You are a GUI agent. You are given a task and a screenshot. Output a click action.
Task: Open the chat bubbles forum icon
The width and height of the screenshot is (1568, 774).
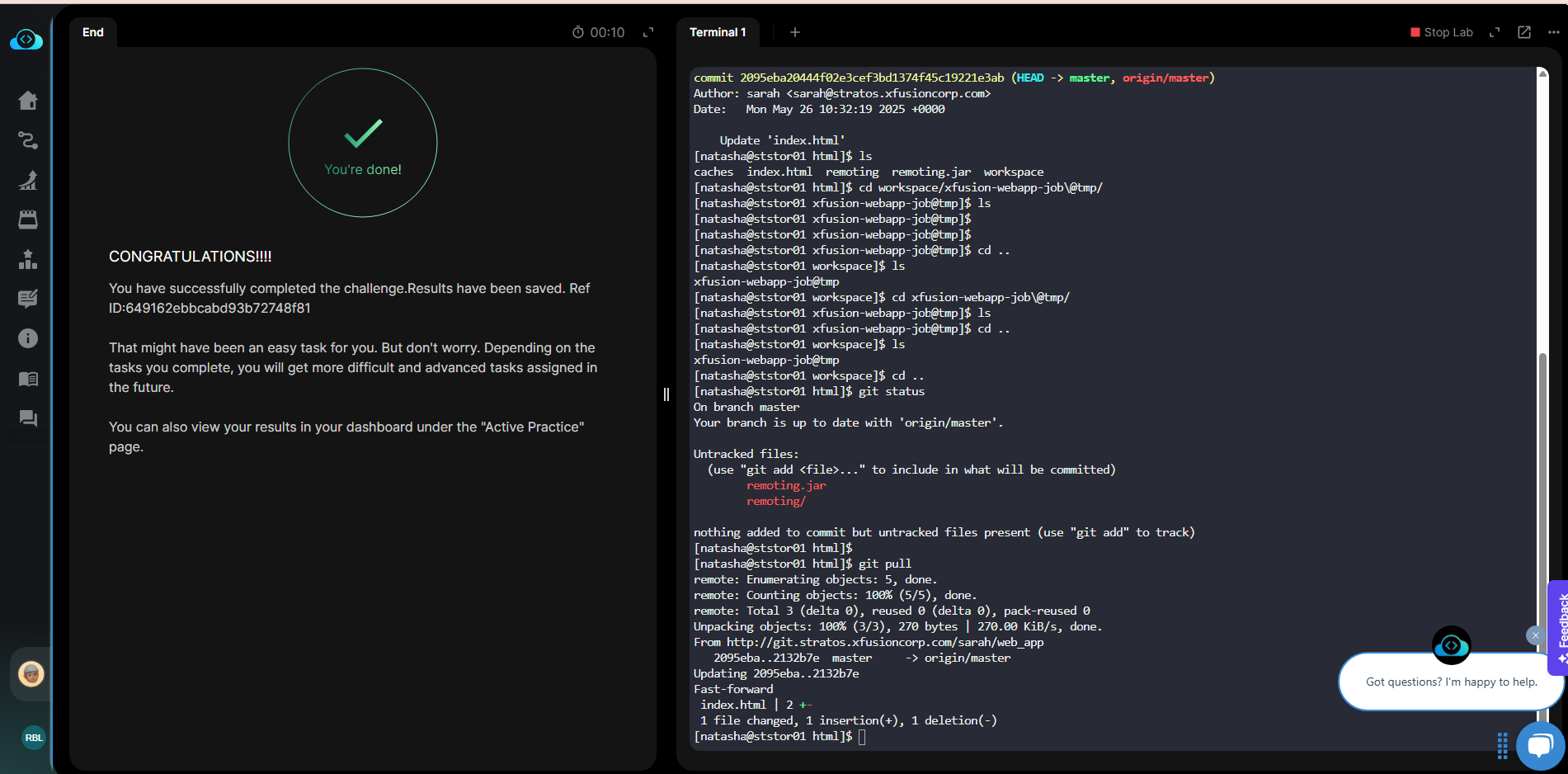(x=28, y=418)
